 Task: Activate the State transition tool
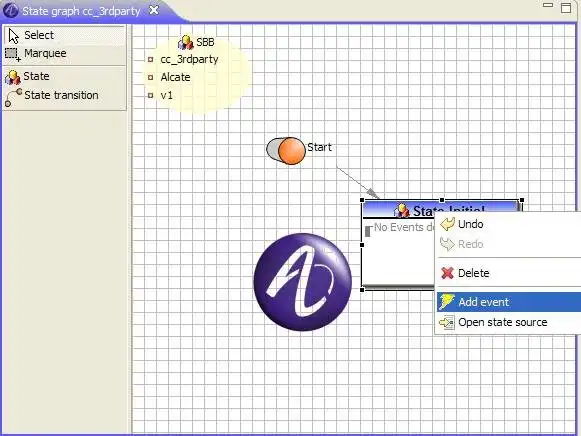[65, 96]
